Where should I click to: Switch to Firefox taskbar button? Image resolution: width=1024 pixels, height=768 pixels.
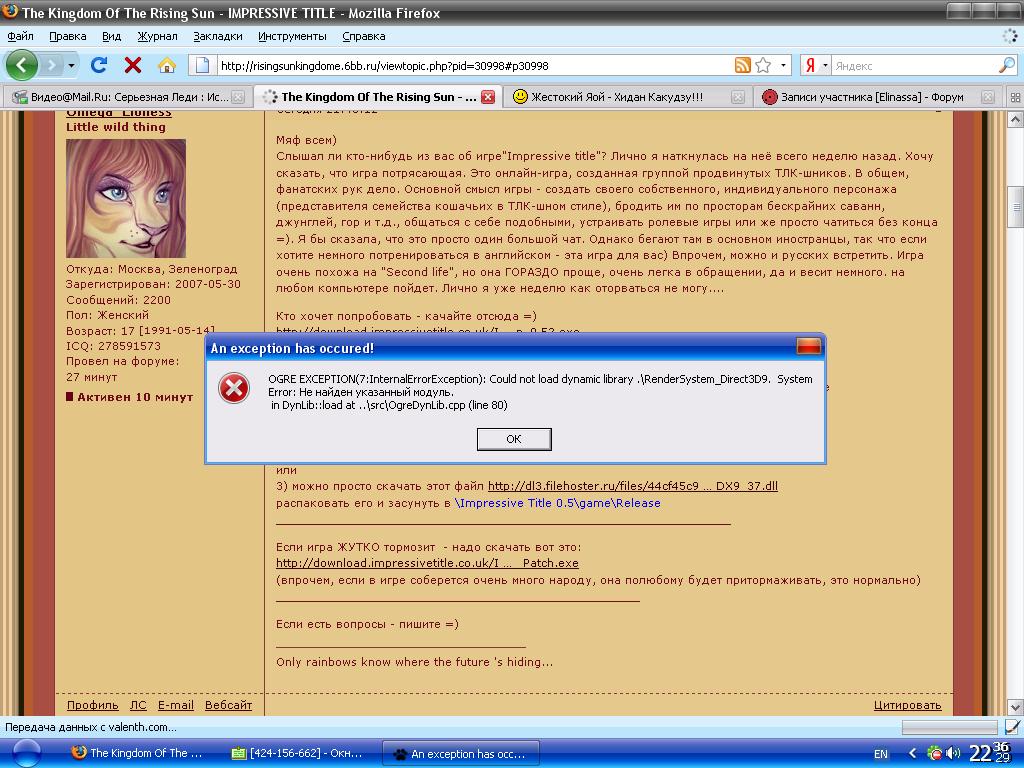(x=138, y=753)
